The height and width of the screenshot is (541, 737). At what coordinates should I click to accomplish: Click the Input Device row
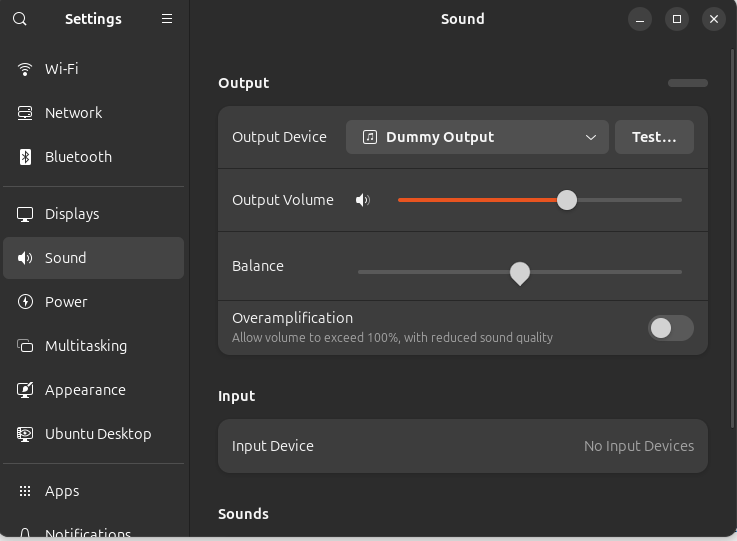tap(462, 446)
